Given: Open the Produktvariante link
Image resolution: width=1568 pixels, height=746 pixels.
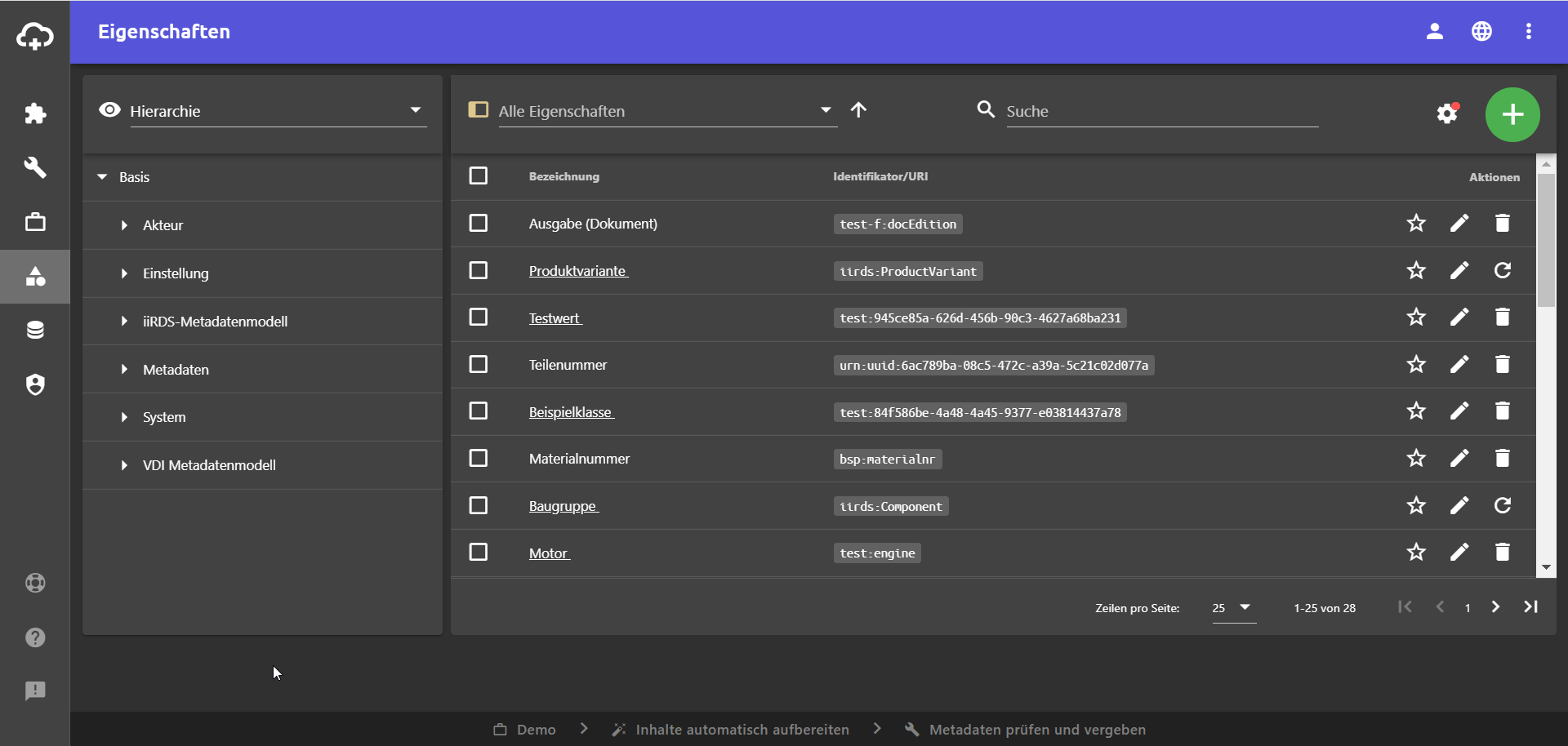Looking at the screenshot, I should [578, 271].
